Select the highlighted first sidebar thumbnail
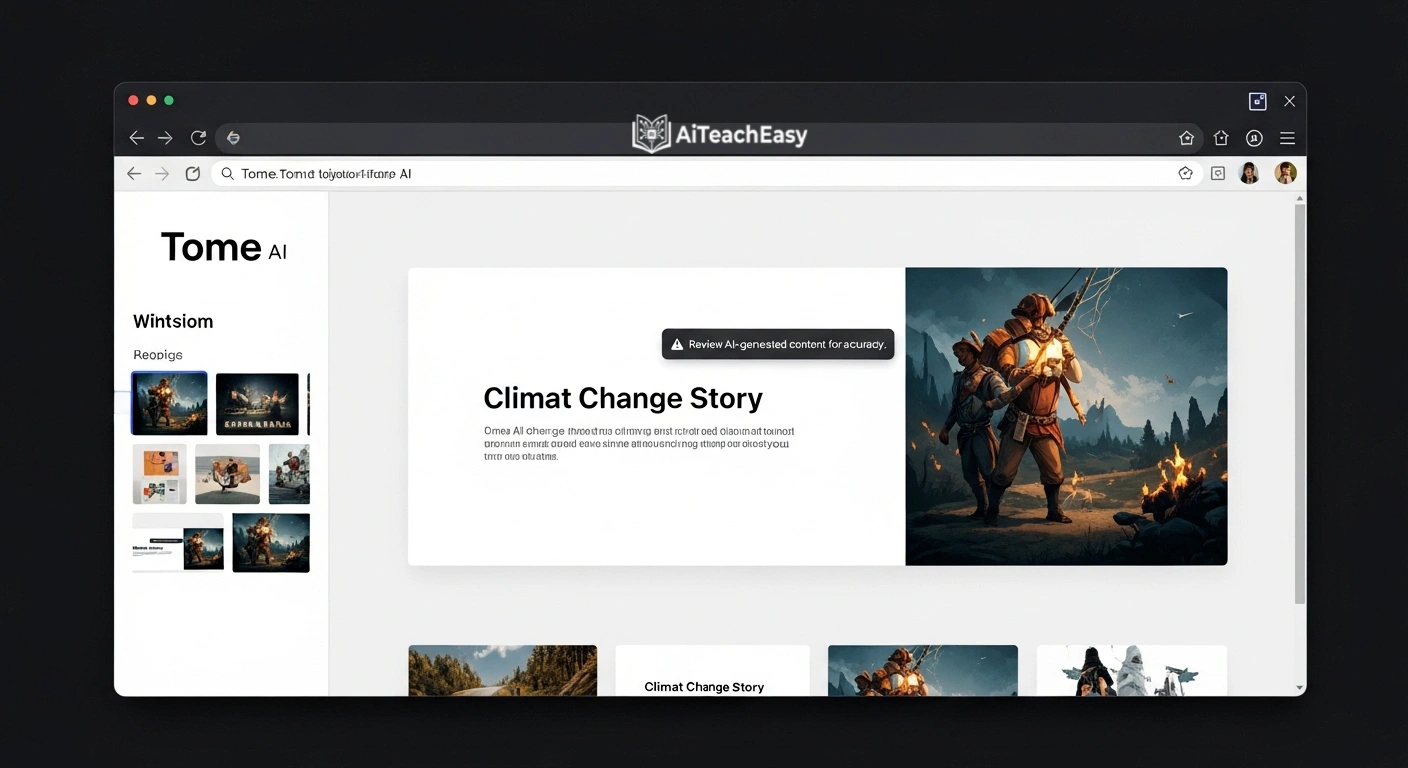This screenshot has width=1408, height=768. point(169,403)
